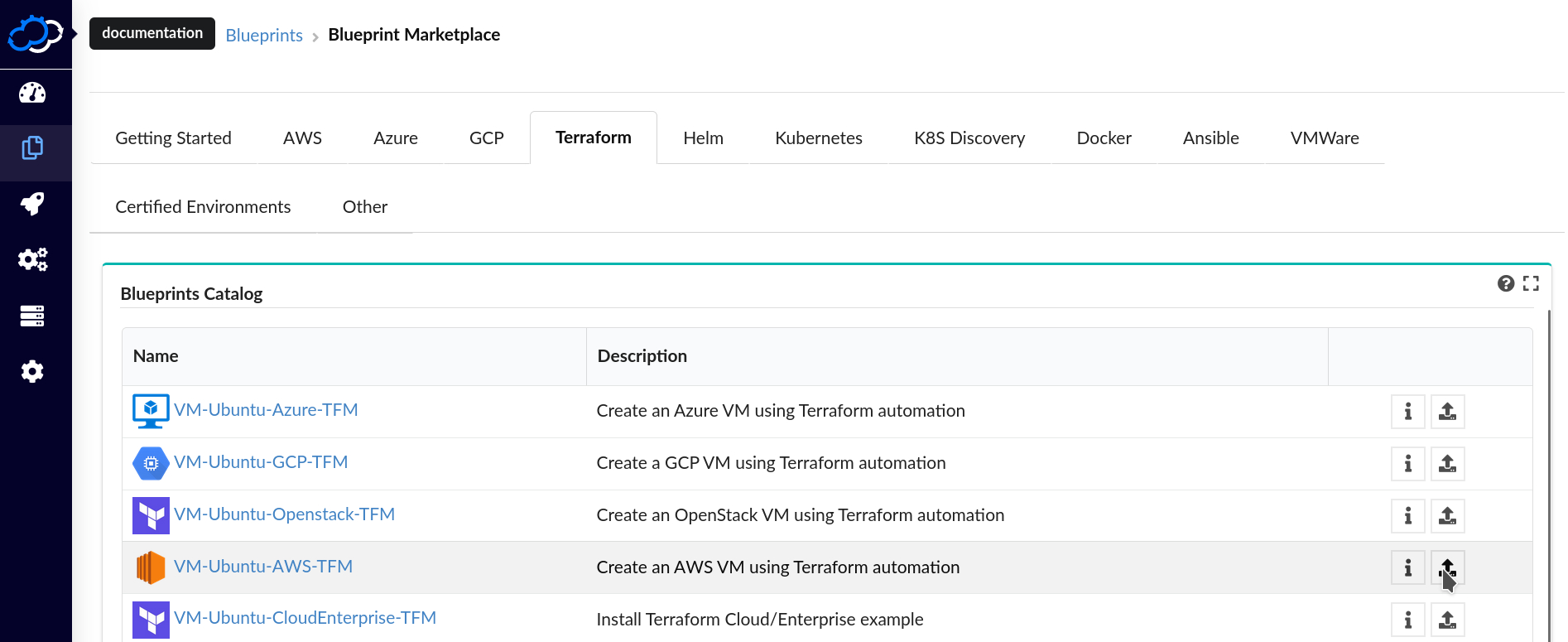Show info for VM-Ubuntu-Azure-TFM blueprint
This screenshot has height=642, width=1568.
coord(1407,412)
